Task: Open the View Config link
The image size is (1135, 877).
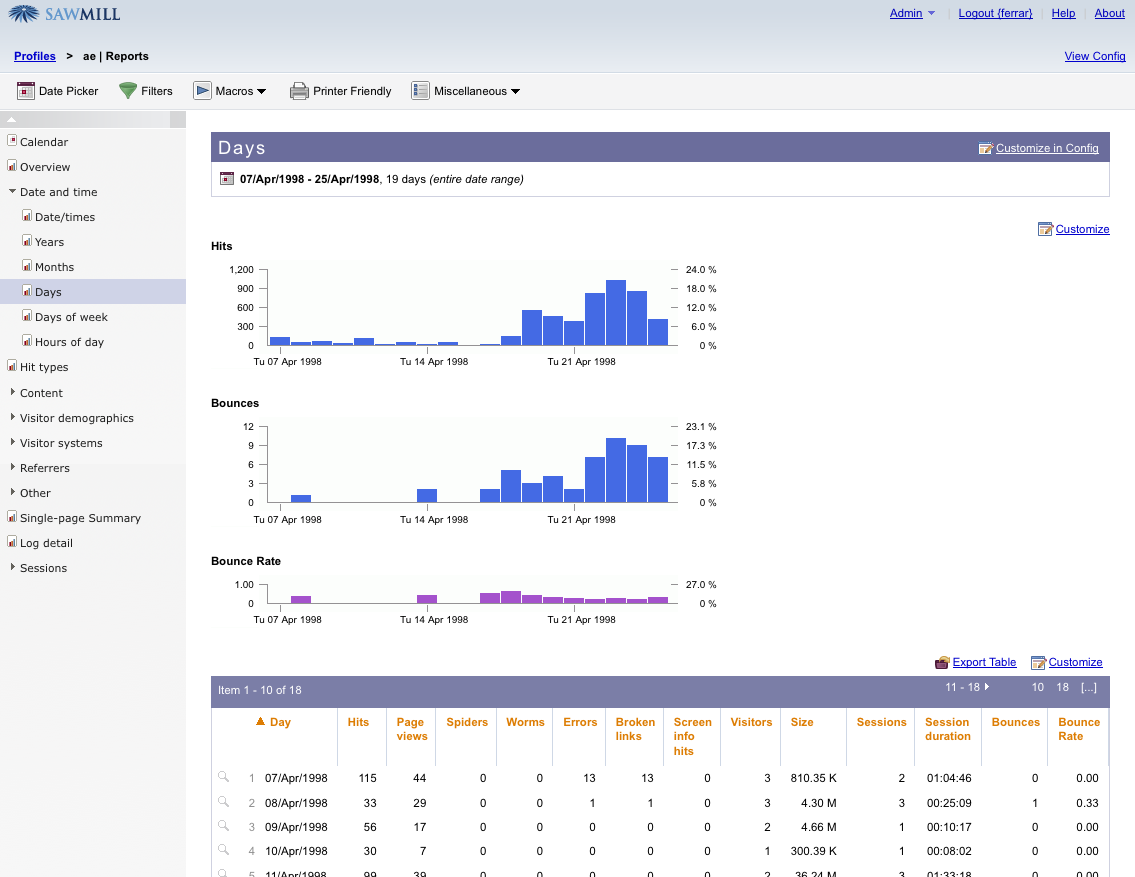Action: click(x=1095, y=56)
